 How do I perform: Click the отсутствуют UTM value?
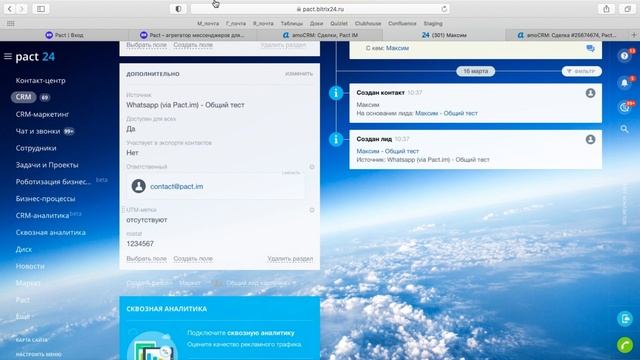pyautogui.click(x=147, y=220)
